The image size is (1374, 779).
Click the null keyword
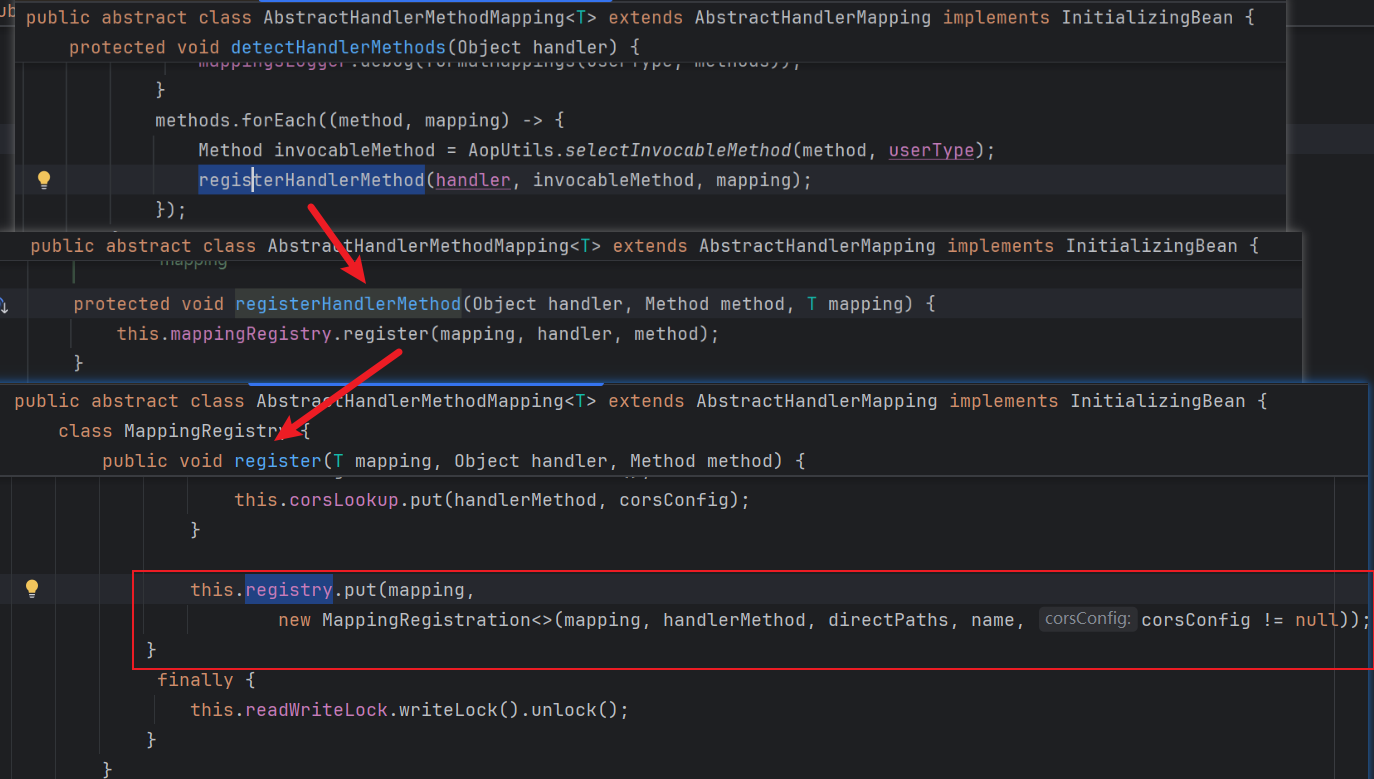1316,619
